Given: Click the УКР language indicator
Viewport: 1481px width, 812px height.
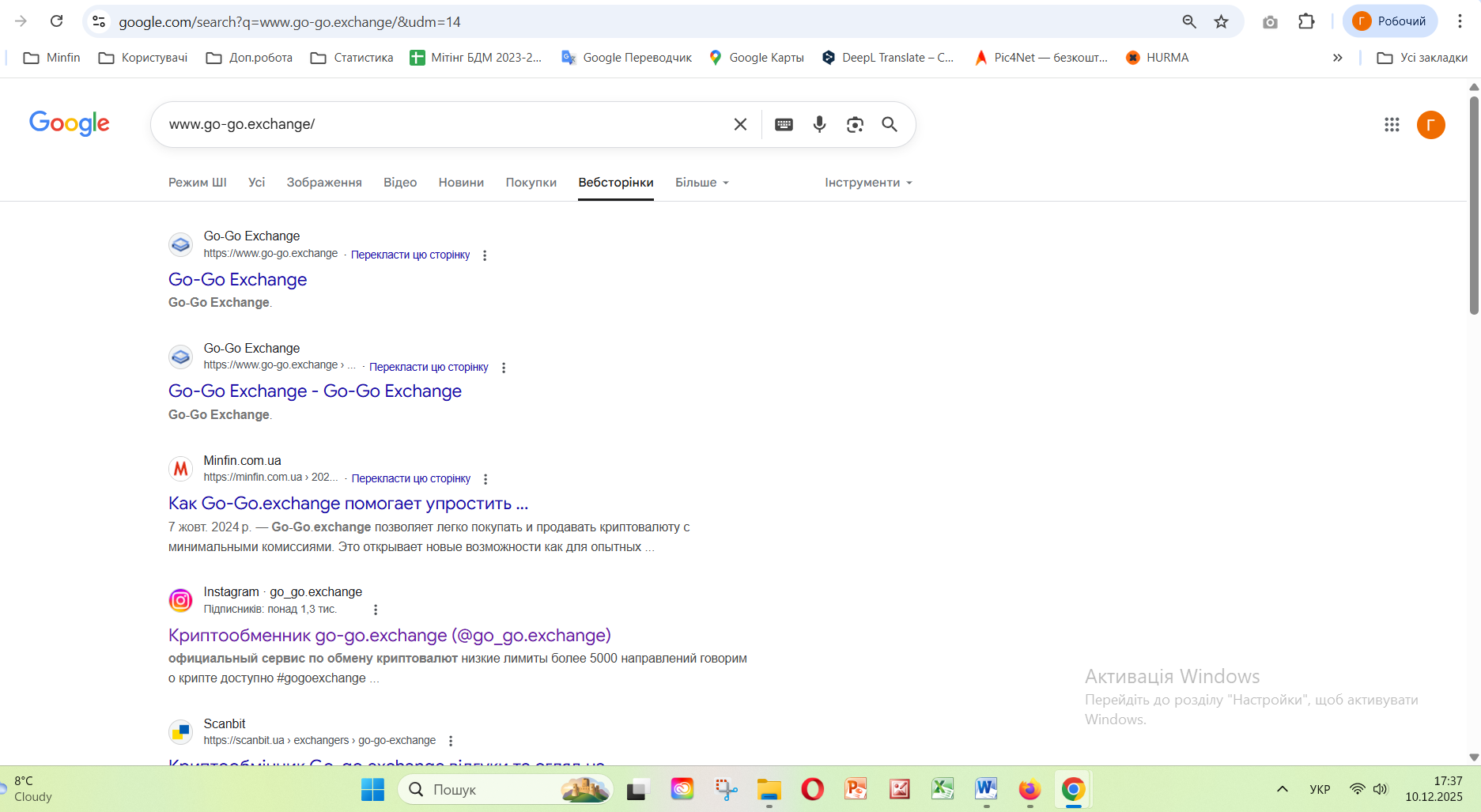Looking at the screenshot, I should coord(1320,789).
